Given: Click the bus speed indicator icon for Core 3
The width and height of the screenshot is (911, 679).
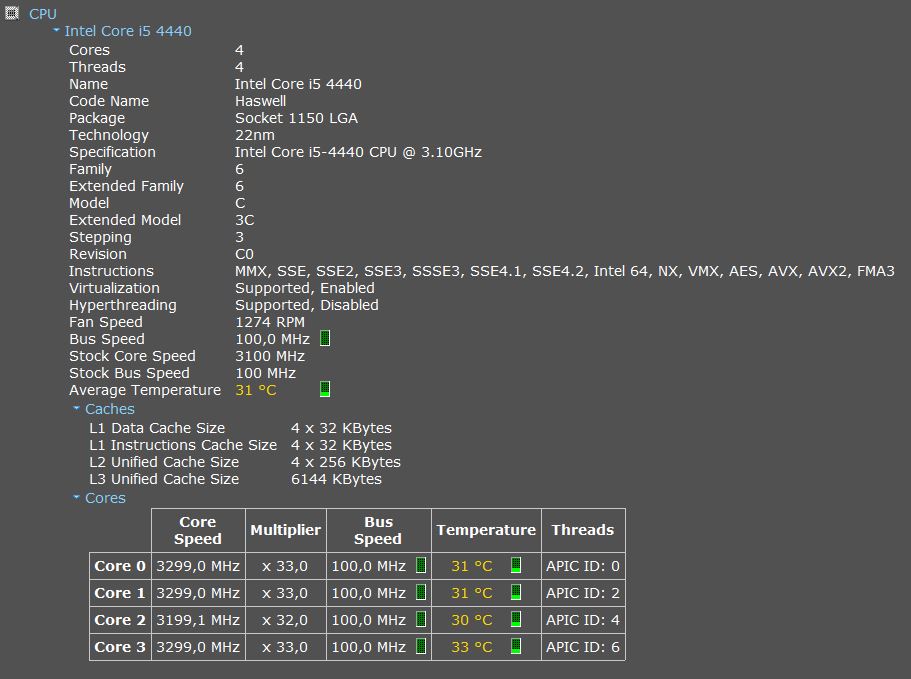Looking at the screenshot, I should click(x=421, y=647).
